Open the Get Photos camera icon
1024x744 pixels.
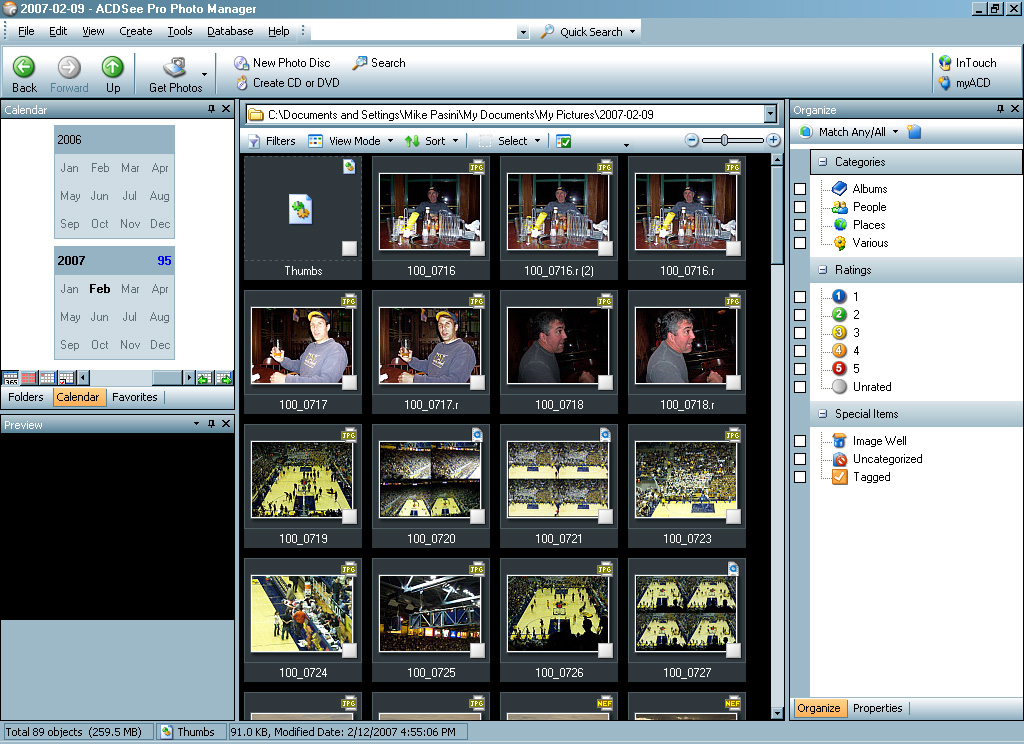coord(175,68)
